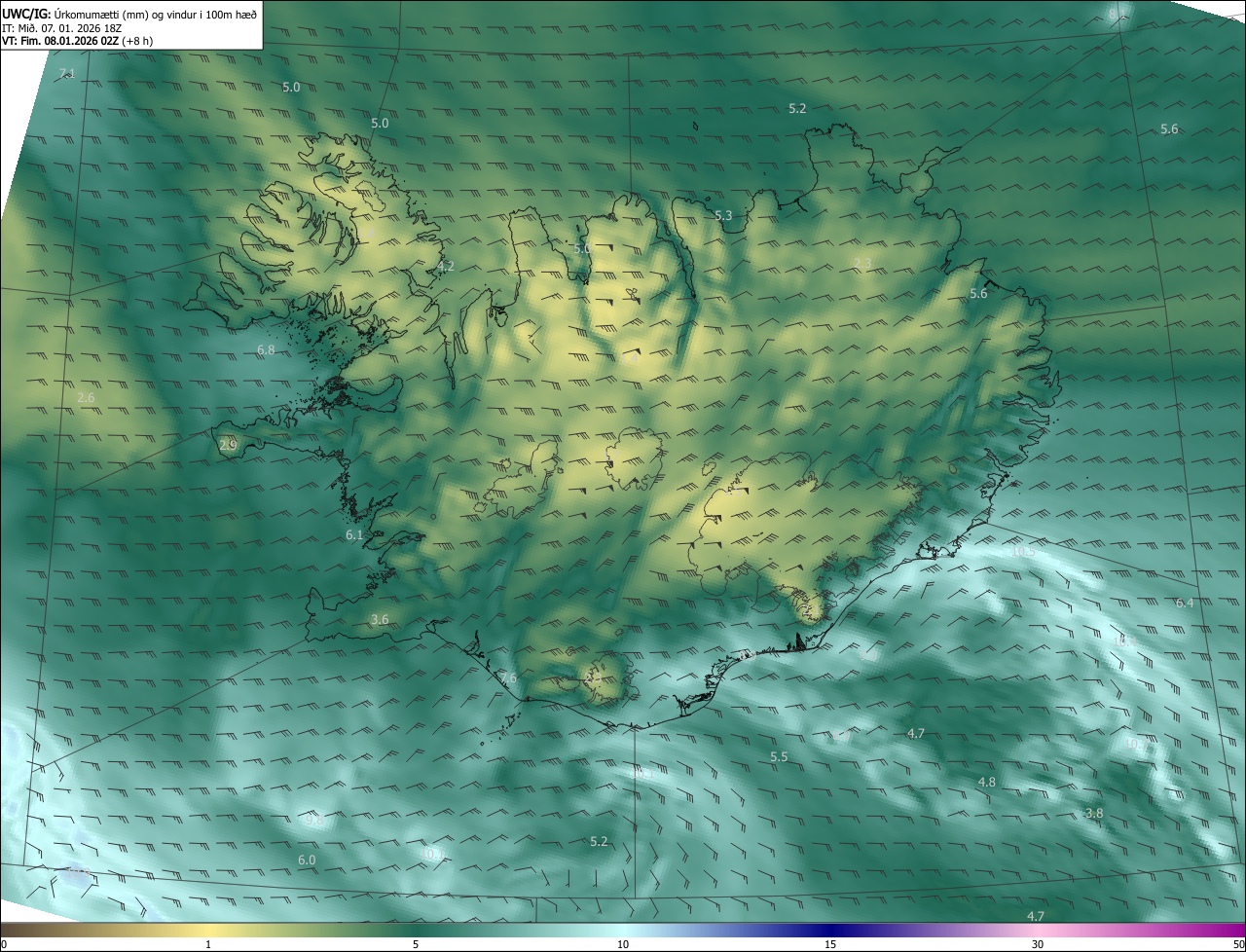Click the map value "4.8"
1246x952 pixels.
pyautogui.click(x=986, y=783)
